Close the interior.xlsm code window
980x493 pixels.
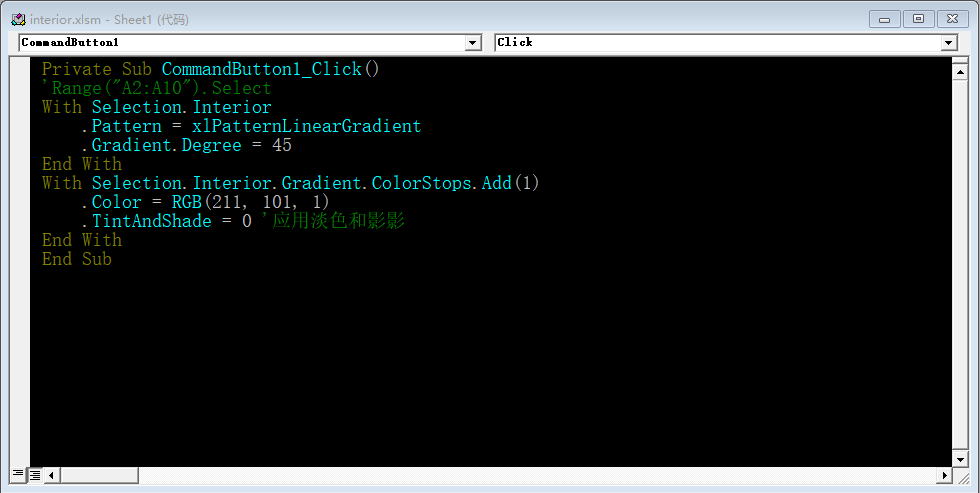point(951,19)
